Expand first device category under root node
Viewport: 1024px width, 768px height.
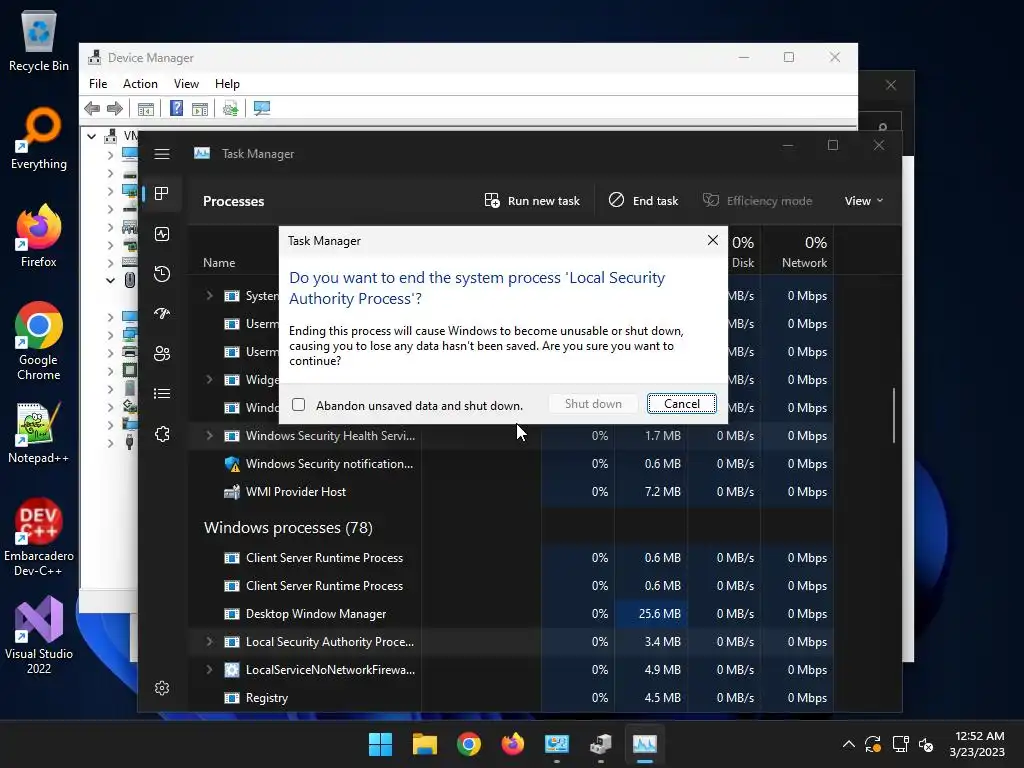[x=110, y=155]
